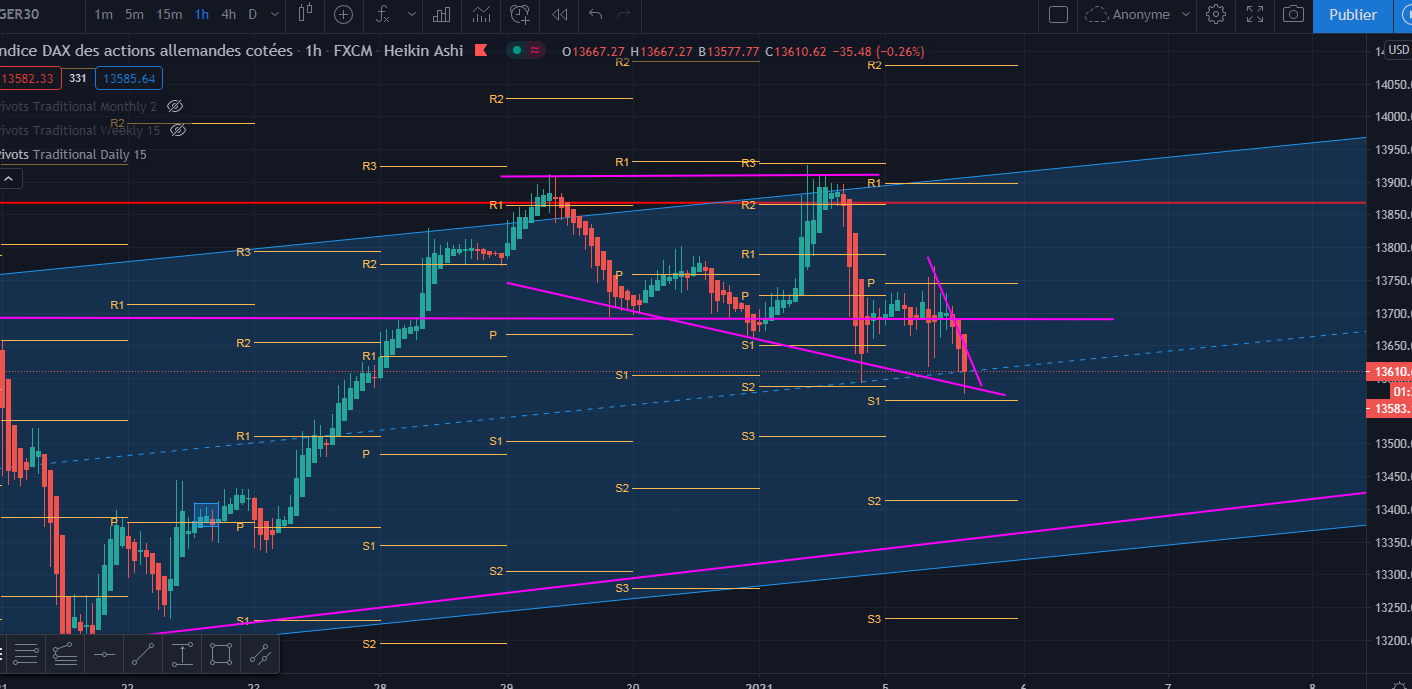Click the Pivots Traditional Daily 15 legend
1412x689 pixels.
click(x=73, y=154)
